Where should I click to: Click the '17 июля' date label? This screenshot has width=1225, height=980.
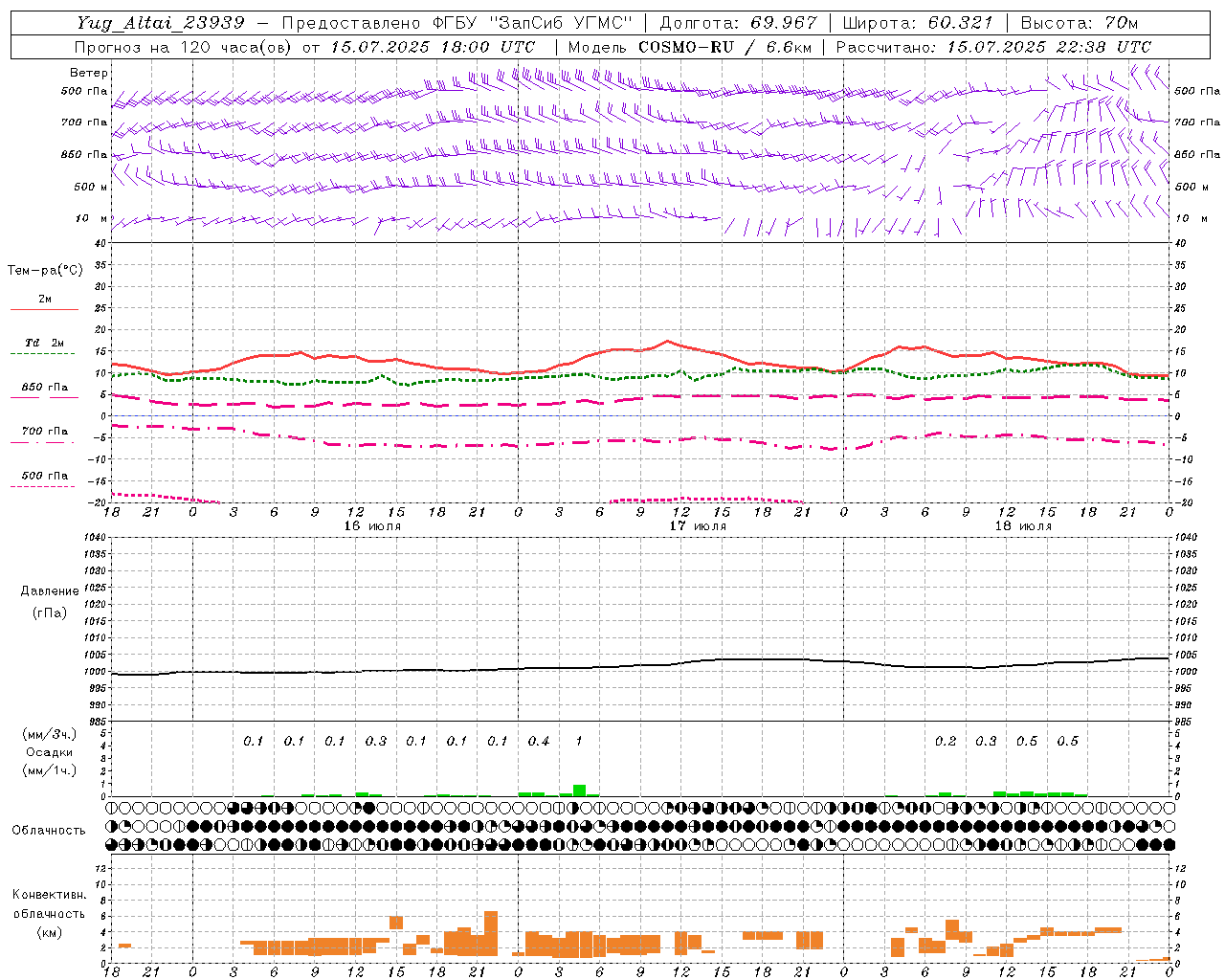pyautogui.click(x=698, y=525)
